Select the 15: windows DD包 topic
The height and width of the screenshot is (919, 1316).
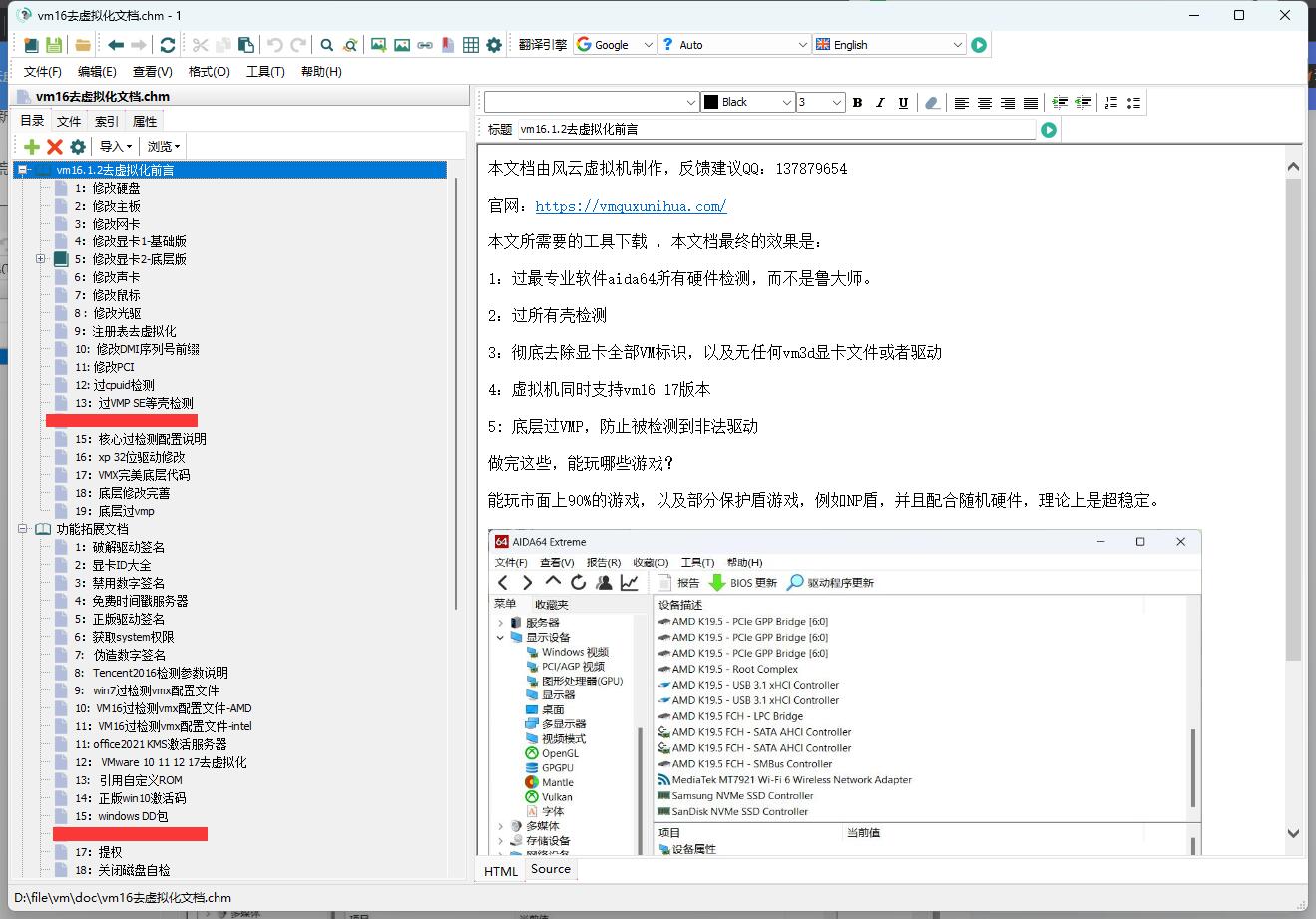[121, 816]
